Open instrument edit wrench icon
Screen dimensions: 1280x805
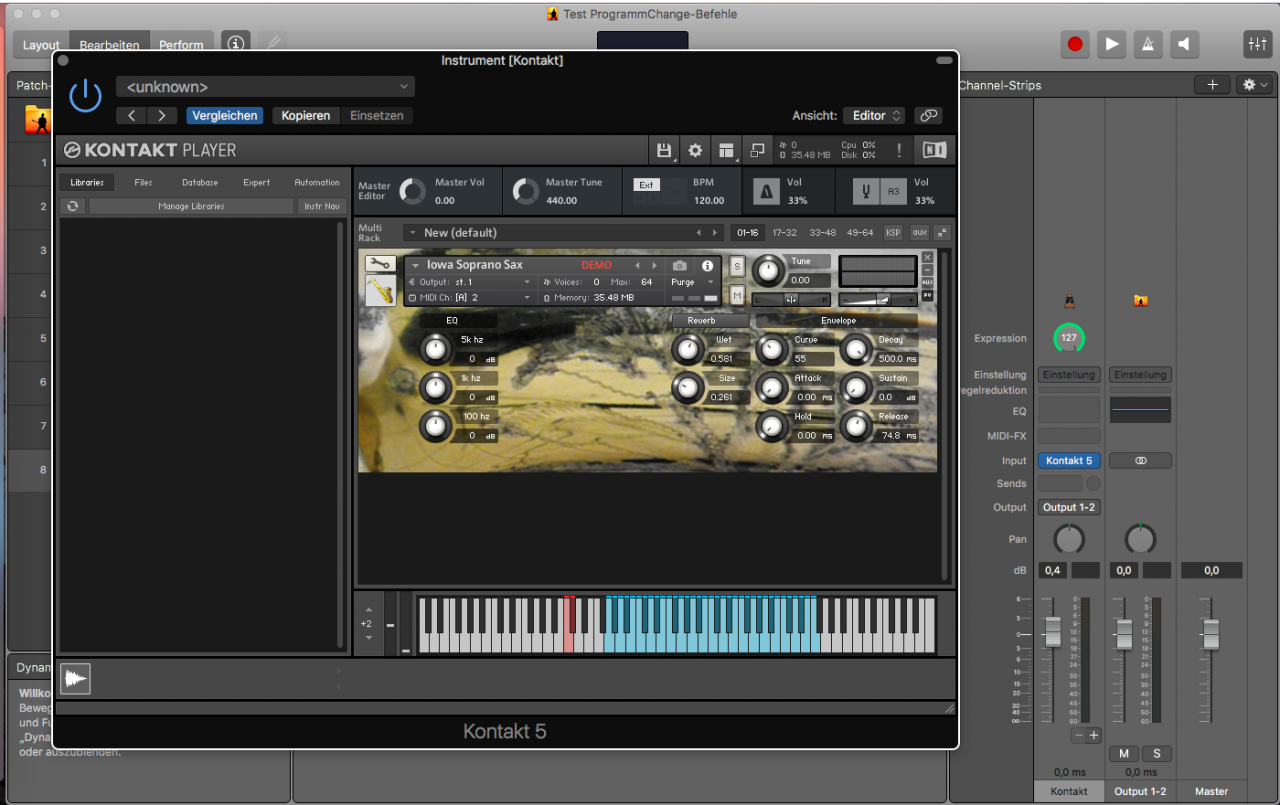pos(379,263)
